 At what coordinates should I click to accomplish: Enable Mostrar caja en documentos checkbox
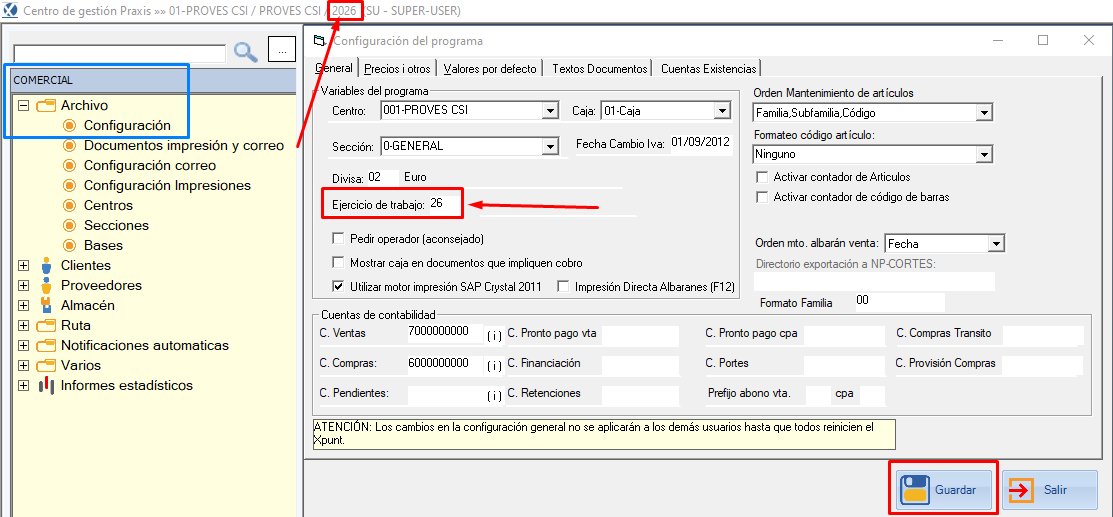click(338, 263)
